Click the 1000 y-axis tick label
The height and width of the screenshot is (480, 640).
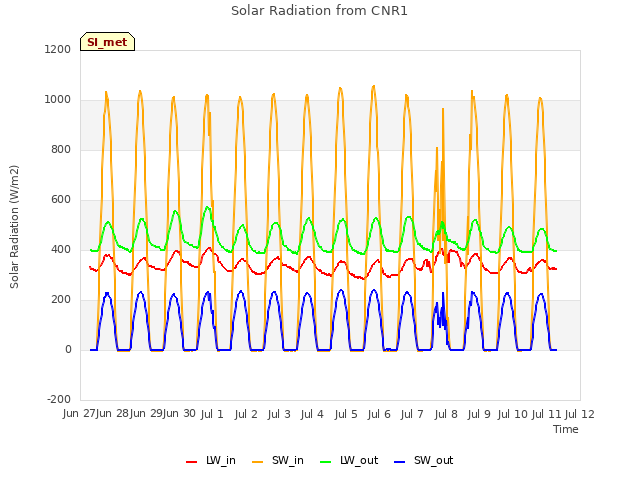pyautogui.click(x=58, y=100)
